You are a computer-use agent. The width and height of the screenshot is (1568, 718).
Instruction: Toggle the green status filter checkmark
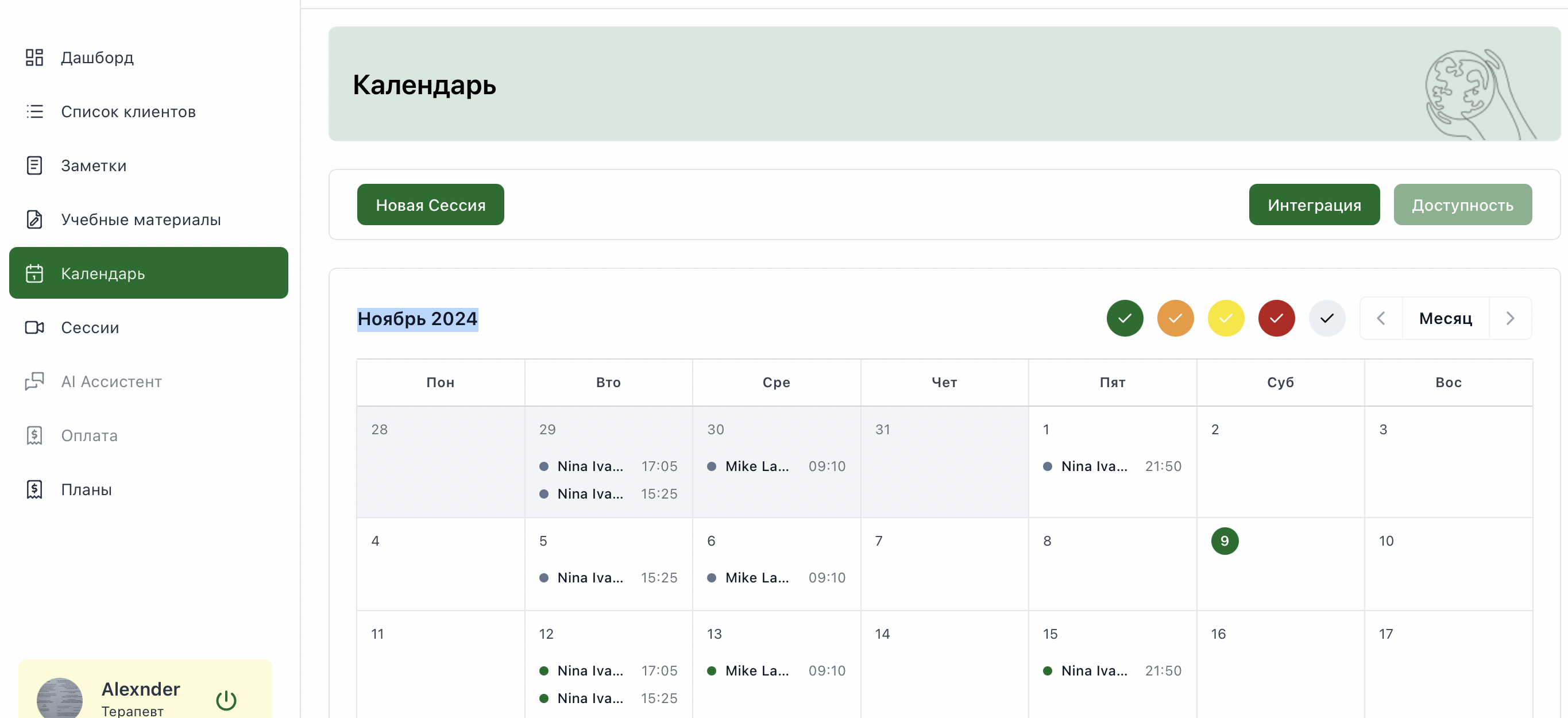(1124, 318)
